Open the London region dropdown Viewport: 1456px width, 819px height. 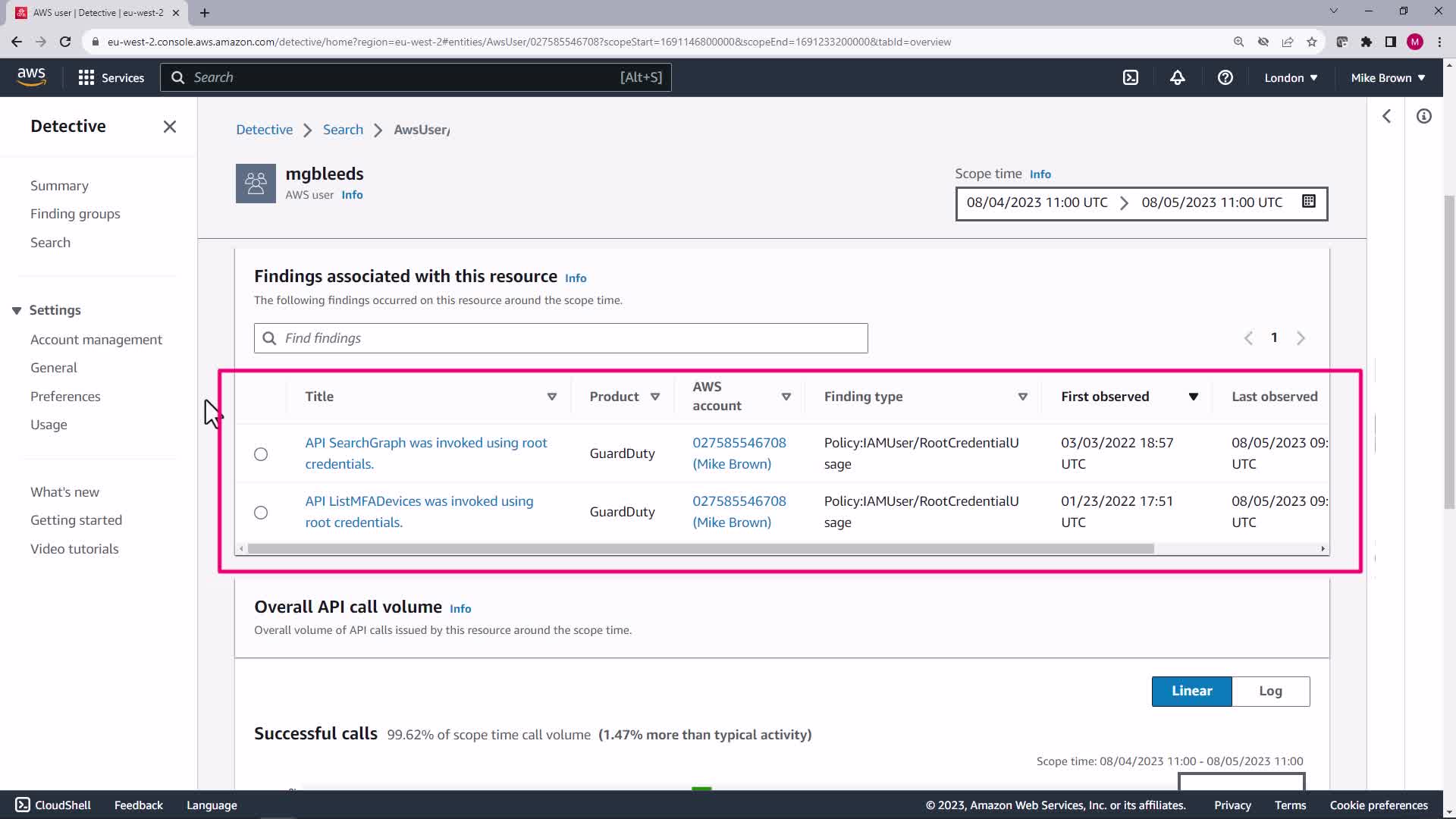(1291, 77)
